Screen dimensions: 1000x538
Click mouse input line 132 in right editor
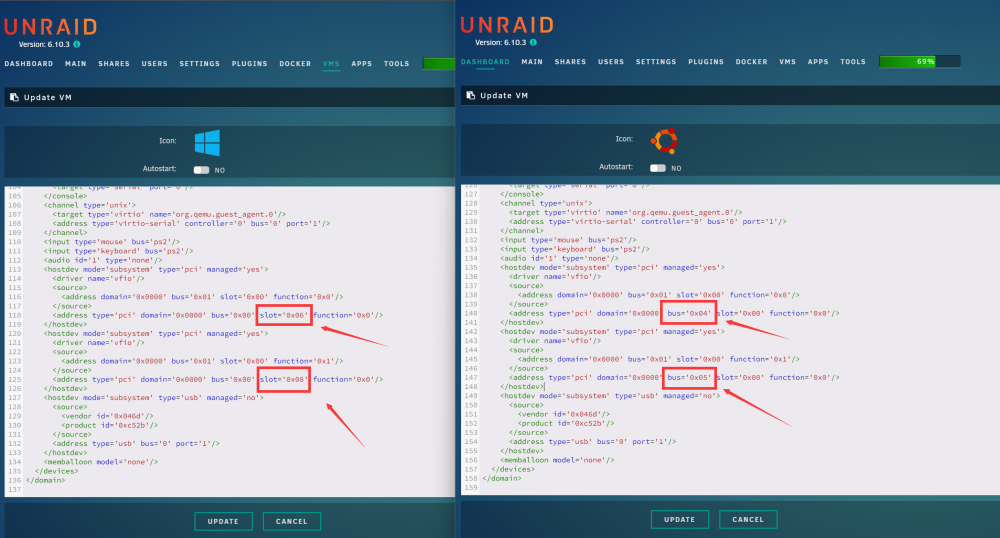pos(568,240)
